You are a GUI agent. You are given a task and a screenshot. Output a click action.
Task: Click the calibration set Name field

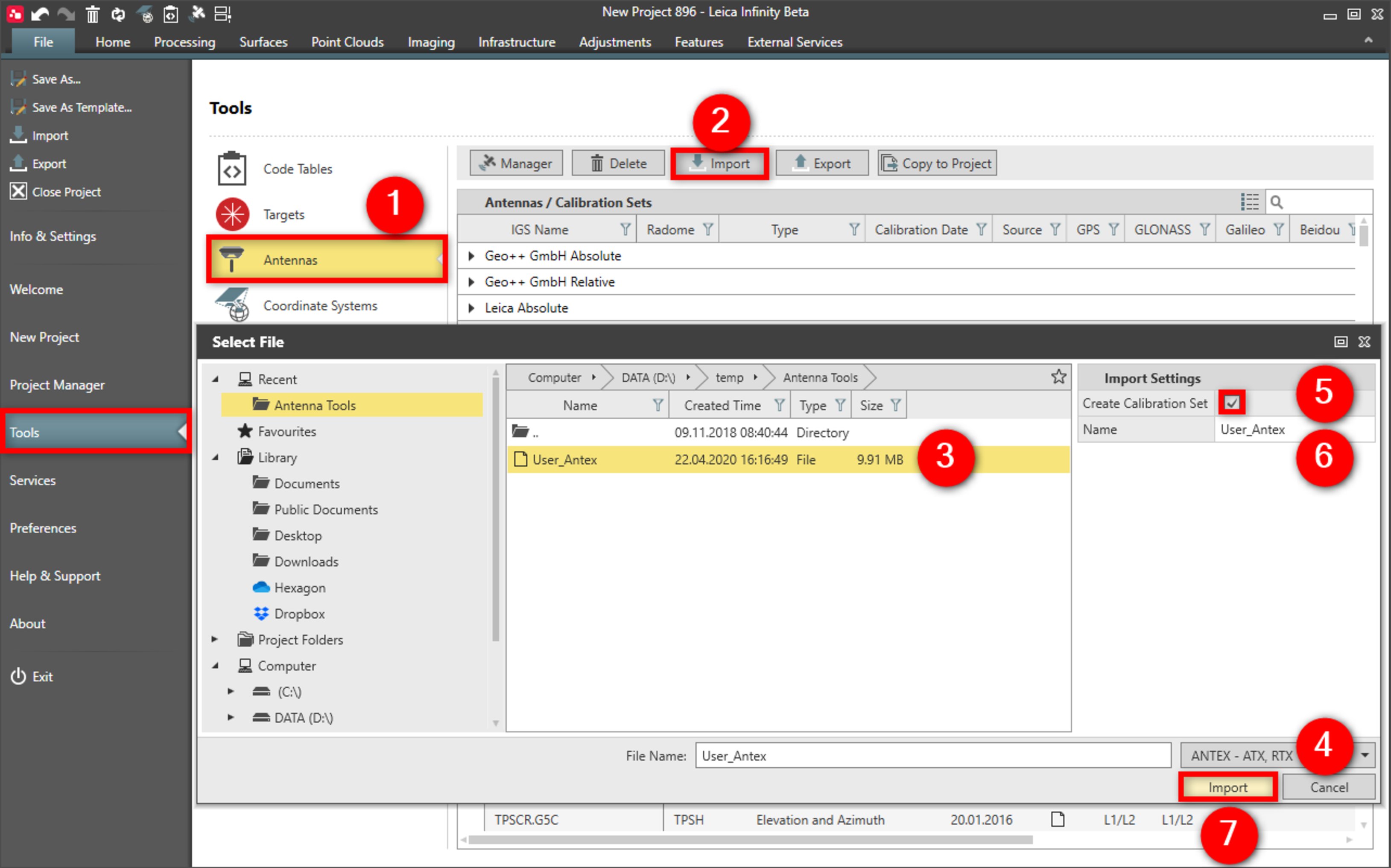(1294, 430)
